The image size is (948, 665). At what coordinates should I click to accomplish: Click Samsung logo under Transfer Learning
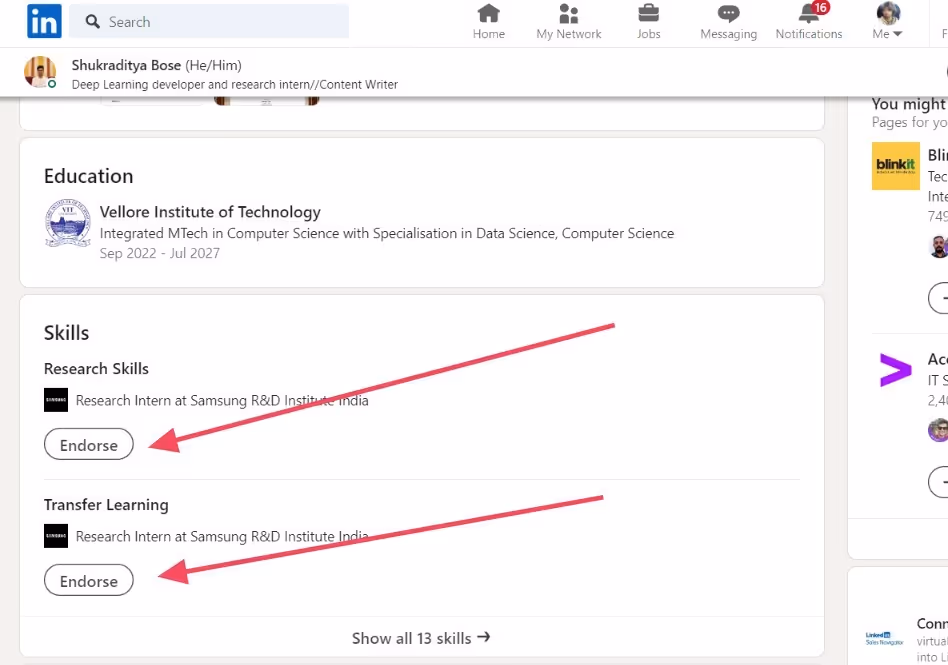56,536
